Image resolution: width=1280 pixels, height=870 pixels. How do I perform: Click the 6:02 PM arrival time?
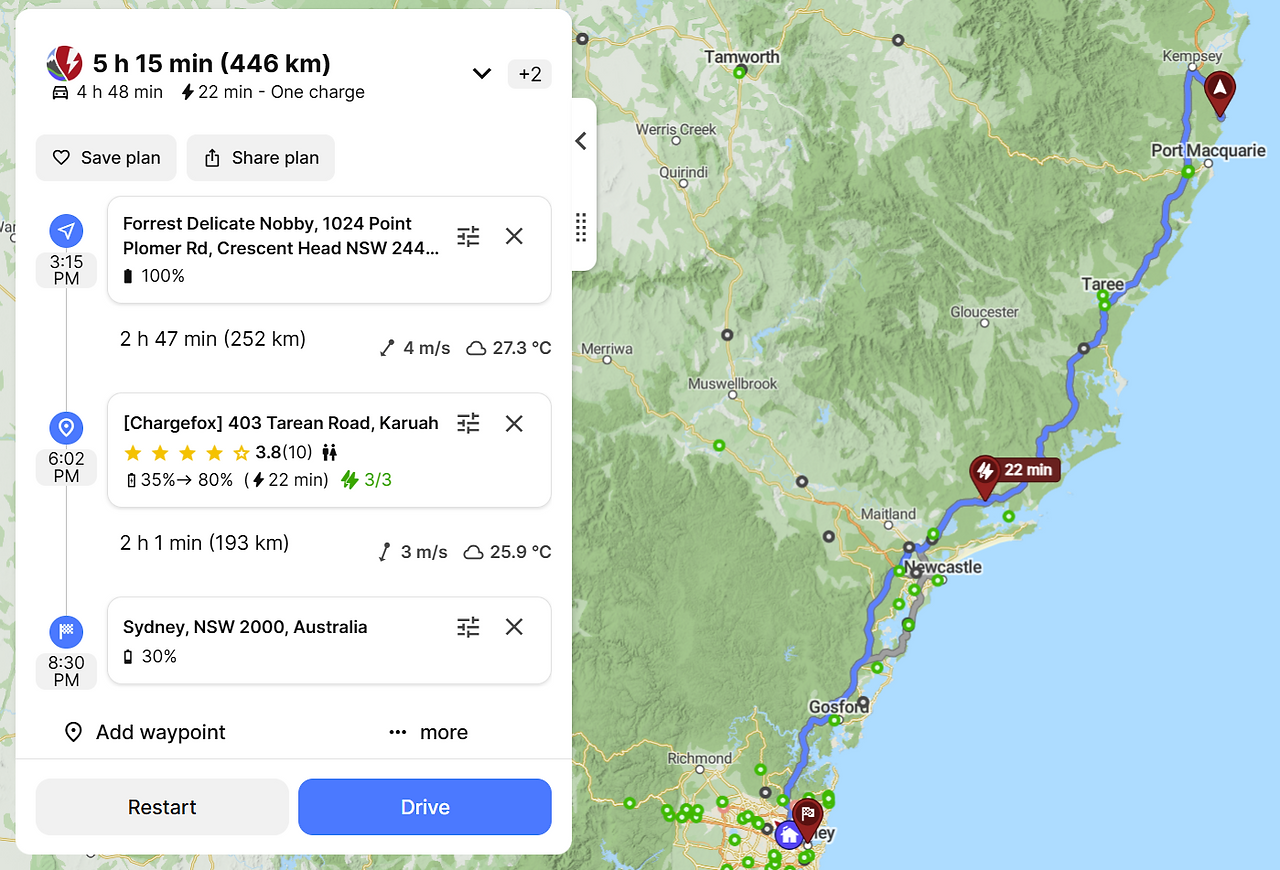point(66,467)
